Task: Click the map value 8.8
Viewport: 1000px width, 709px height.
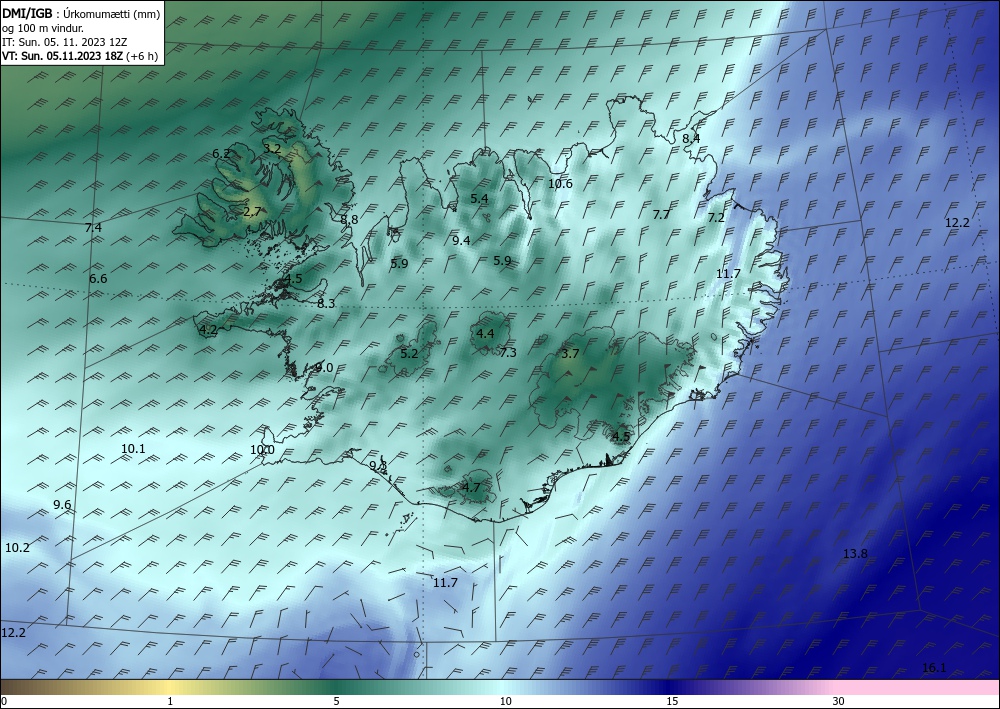Action: [x=349, y=219]
